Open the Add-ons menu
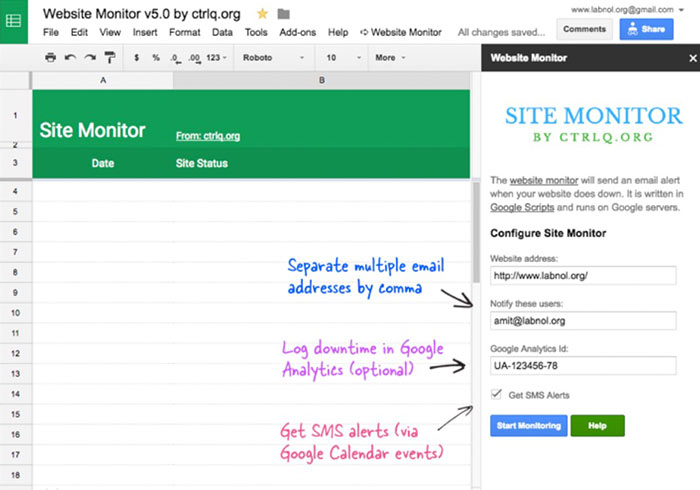The width and height of the screenshot is (700, 490). [x=297, y=32]
